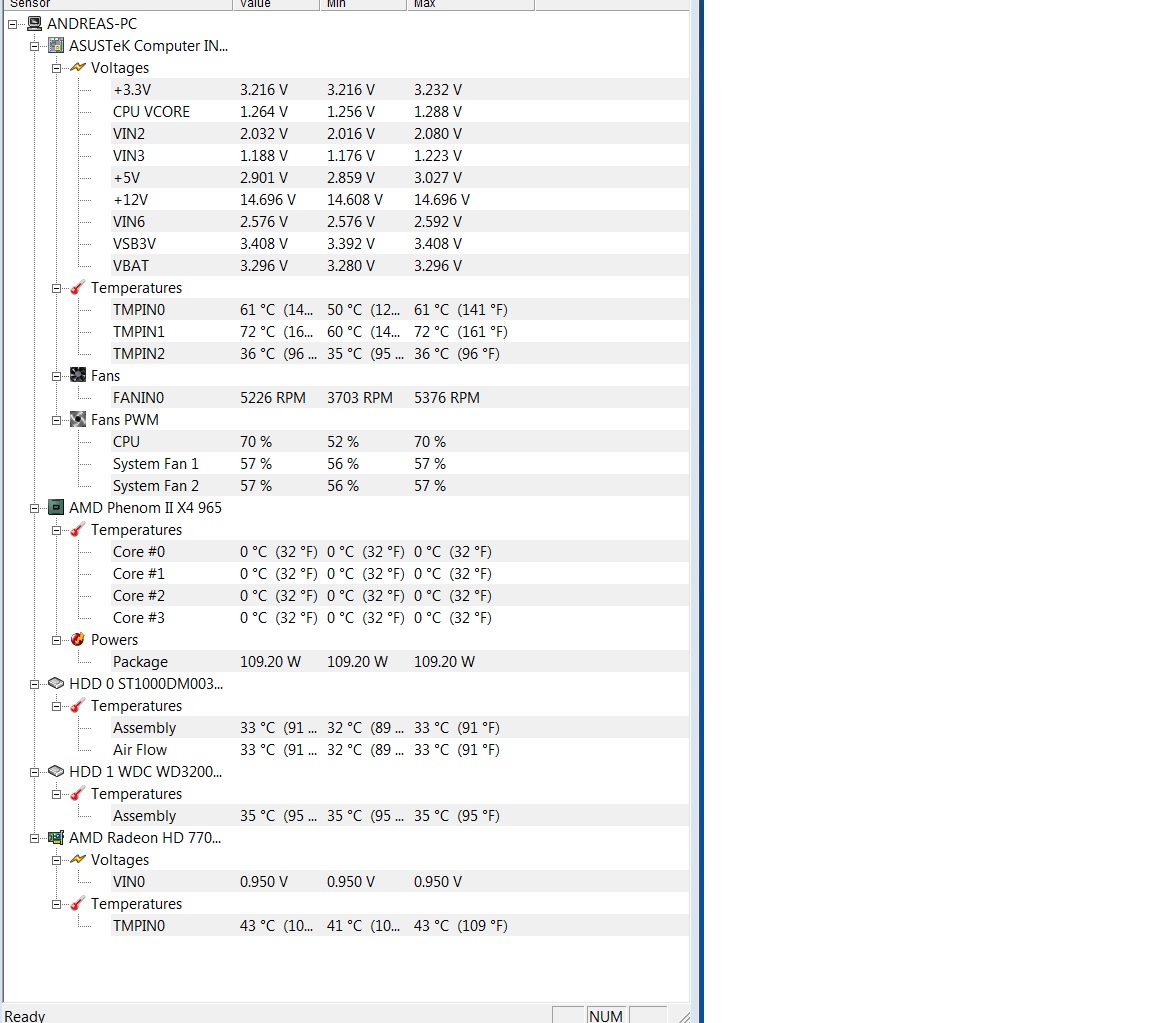Image resolution: width=1152 pixels, height=1023 pixels.
Task: Click the CPU Temperatures thermometer icon
Action: pyautogui.click(x=78, y=530)
